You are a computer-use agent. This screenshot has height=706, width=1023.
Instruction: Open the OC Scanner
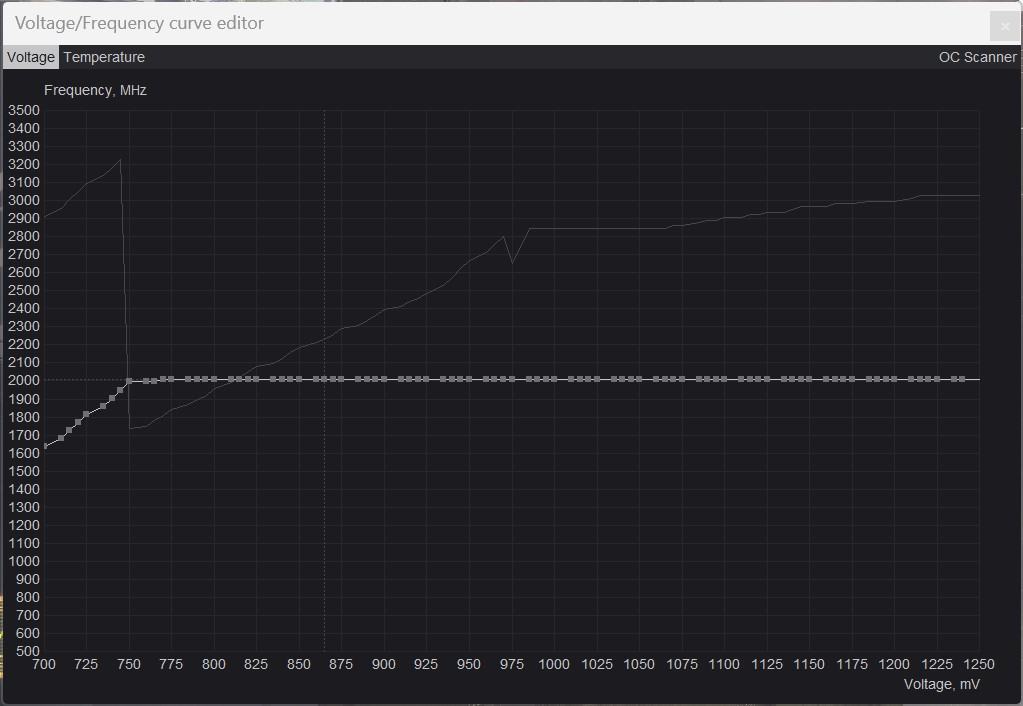(977, 57)
